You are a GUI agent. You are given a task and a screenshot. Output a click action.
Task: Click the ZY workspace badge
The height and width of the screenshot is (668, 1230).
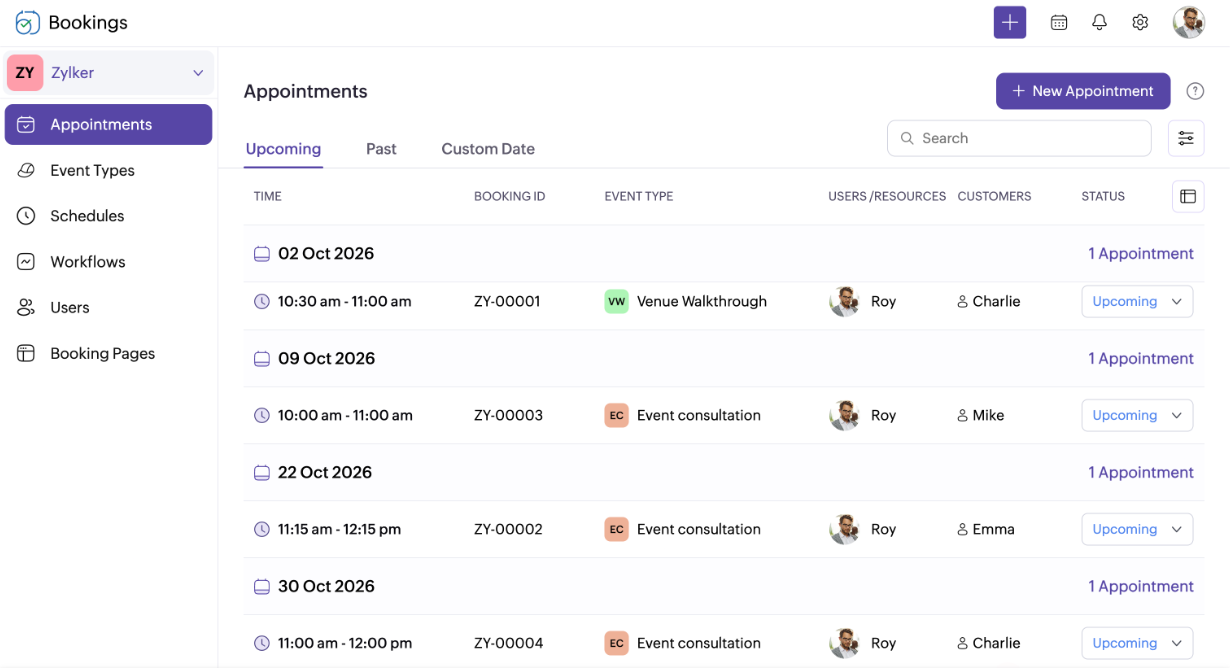click(25, 73)
